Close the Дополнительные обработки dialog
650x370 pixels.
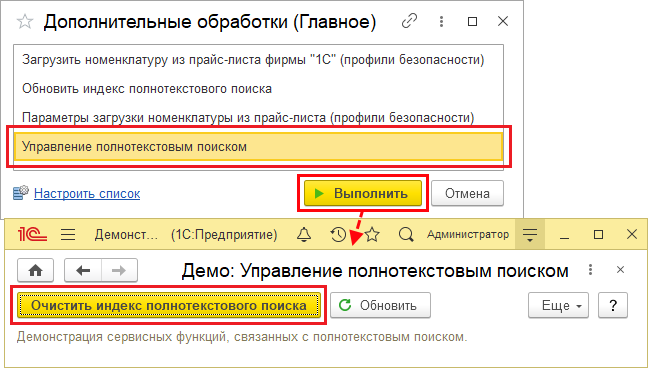503,21
